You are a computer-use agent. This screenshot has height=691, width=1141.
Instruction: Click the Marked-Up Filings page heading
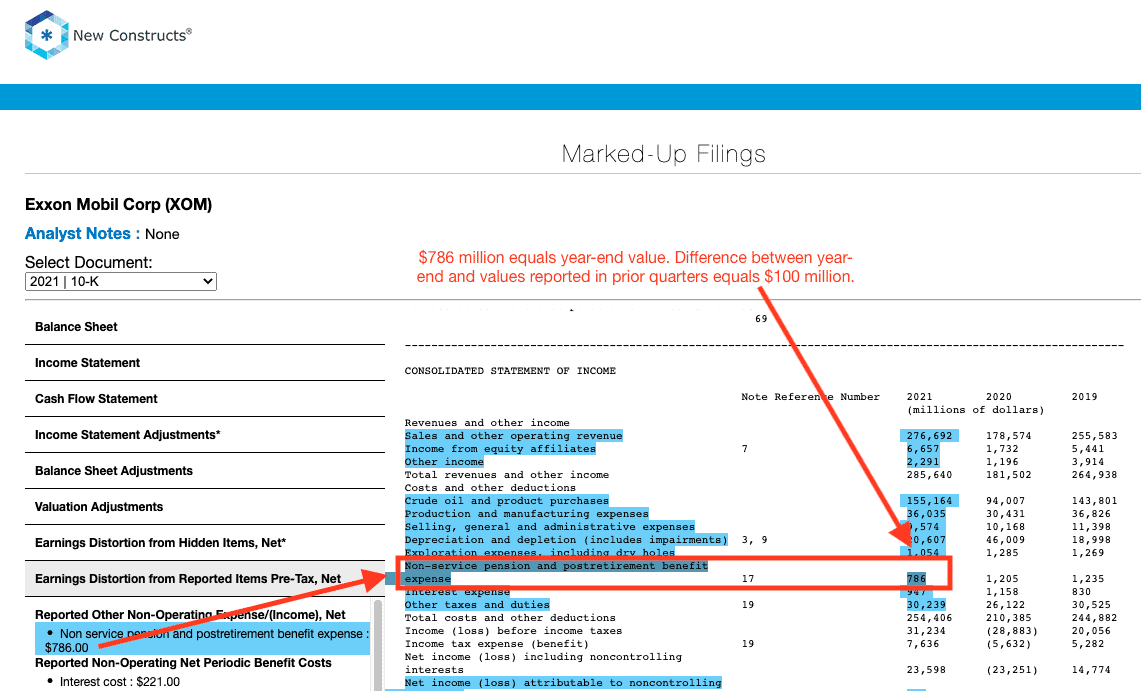click(x=664, y=153)
